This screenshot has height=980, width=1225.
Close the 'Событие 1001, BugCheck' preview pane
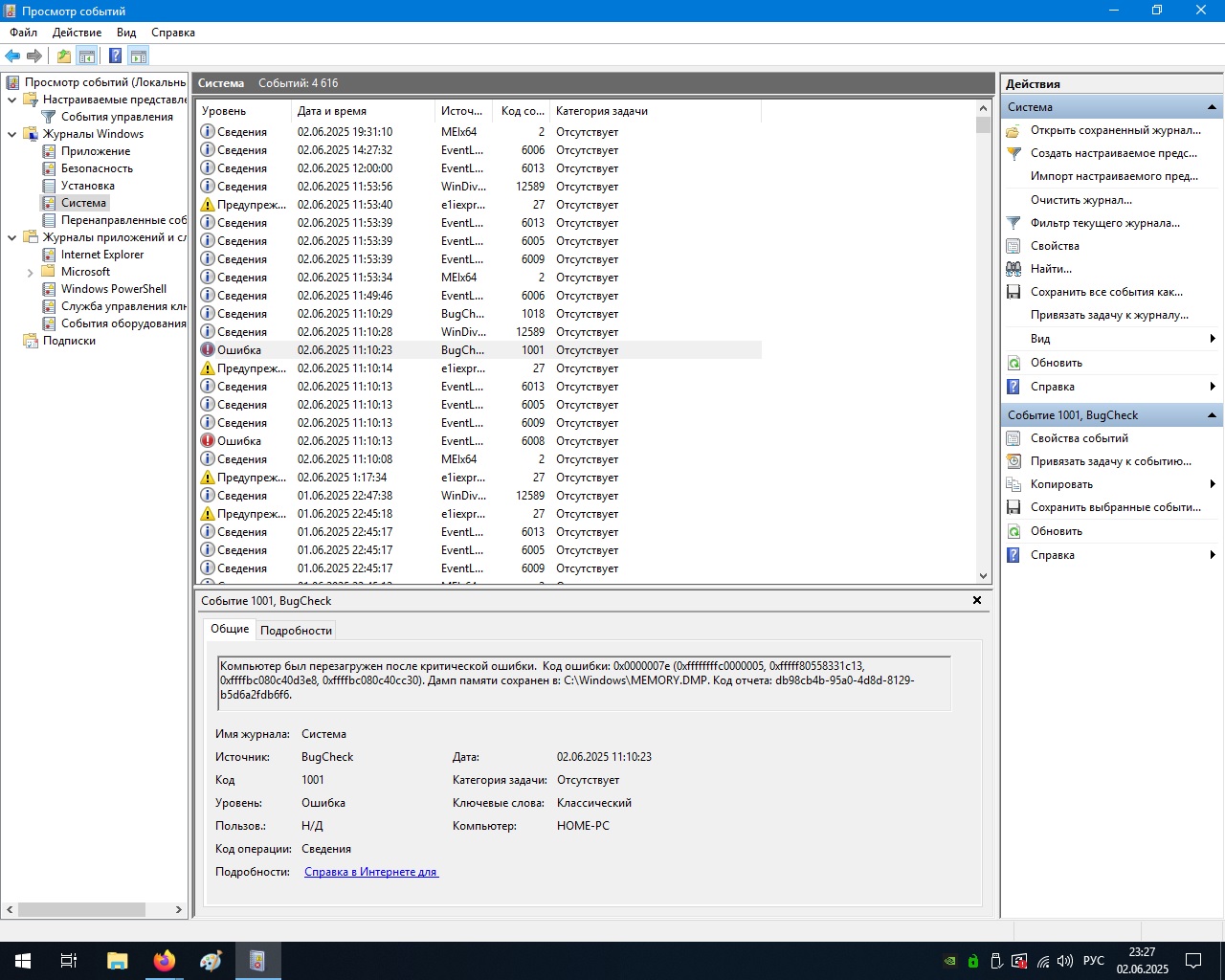point(977,600)
